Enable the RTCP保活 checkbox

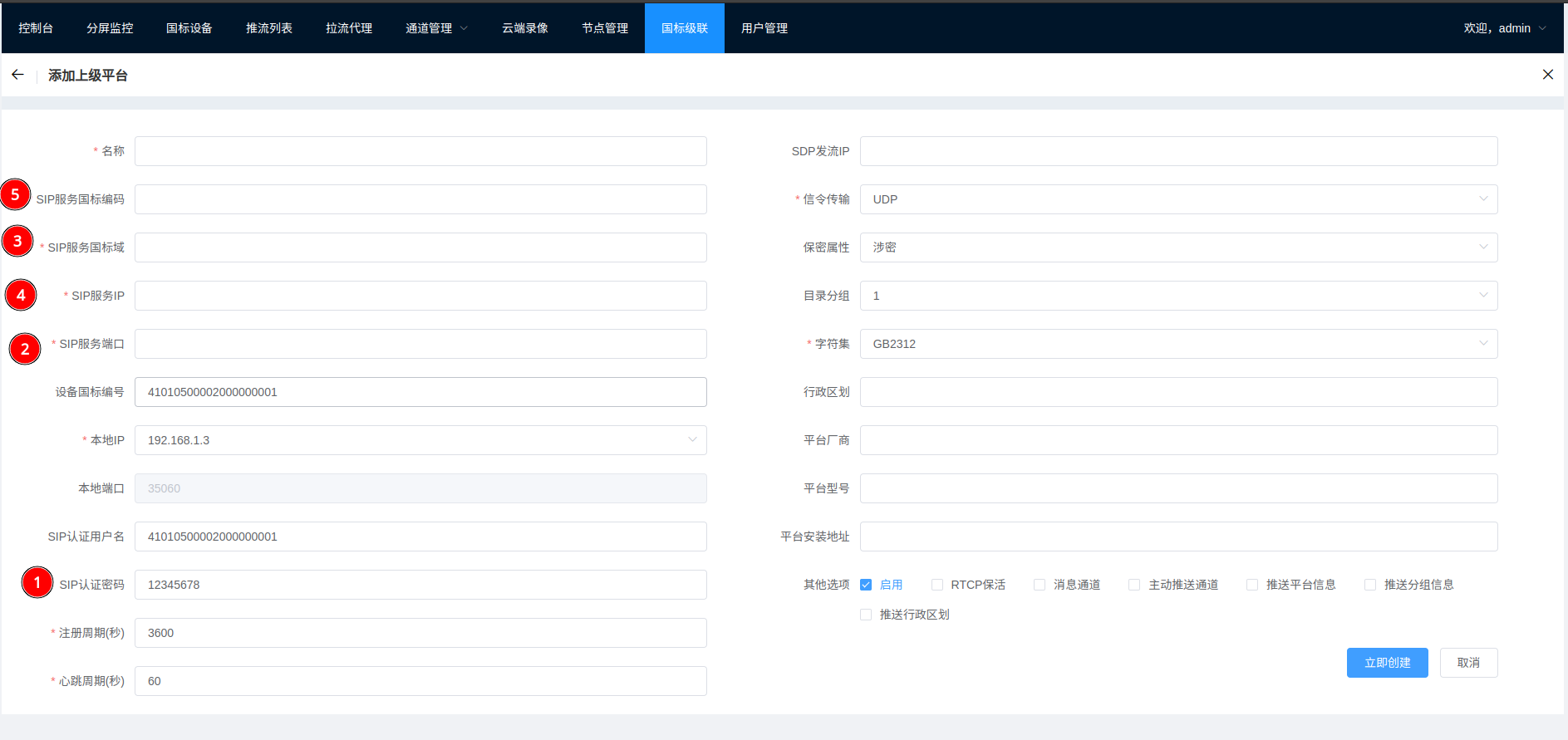937,585
